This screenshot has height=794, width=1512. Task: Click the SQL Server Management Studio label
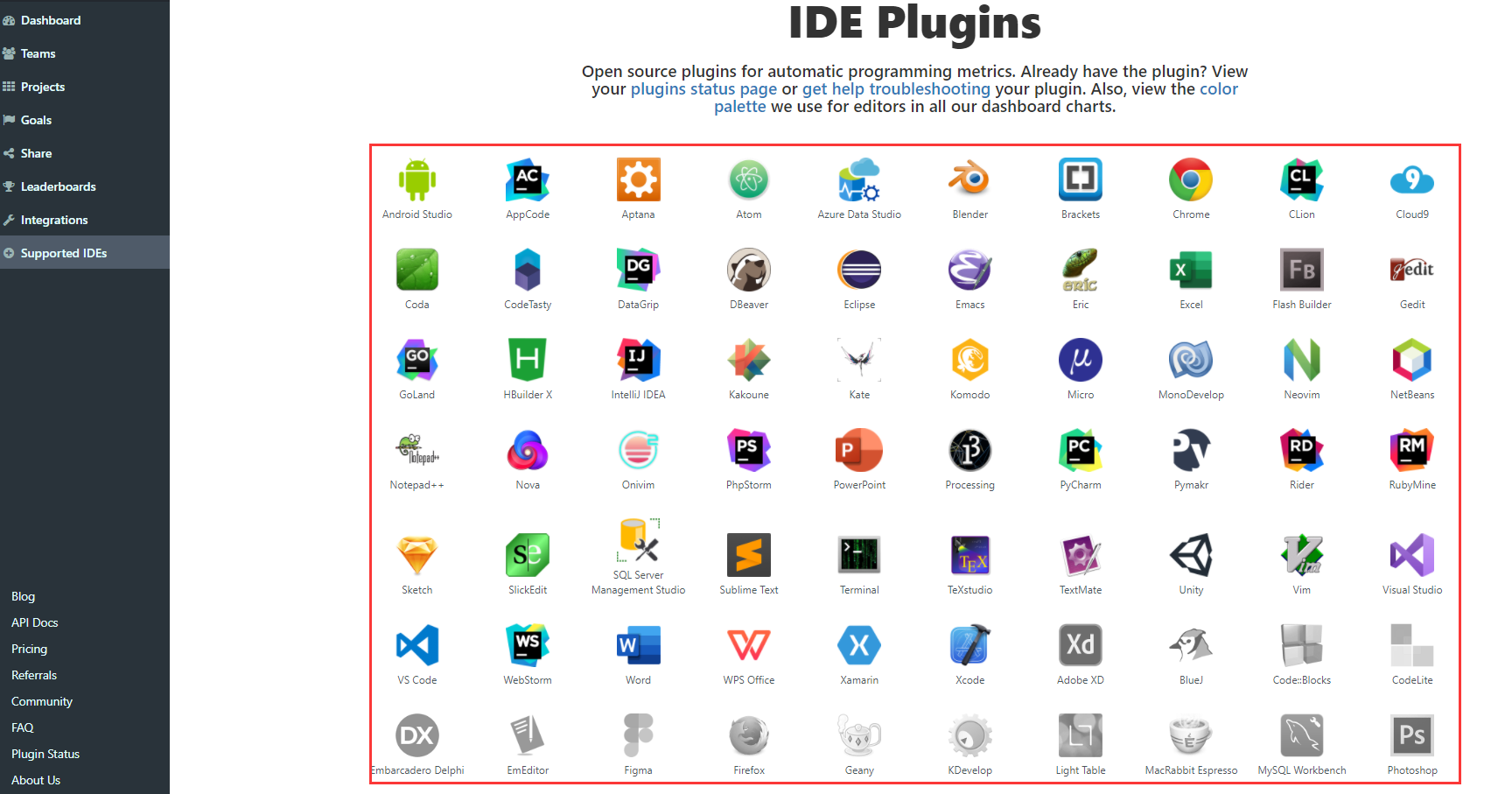639,582
